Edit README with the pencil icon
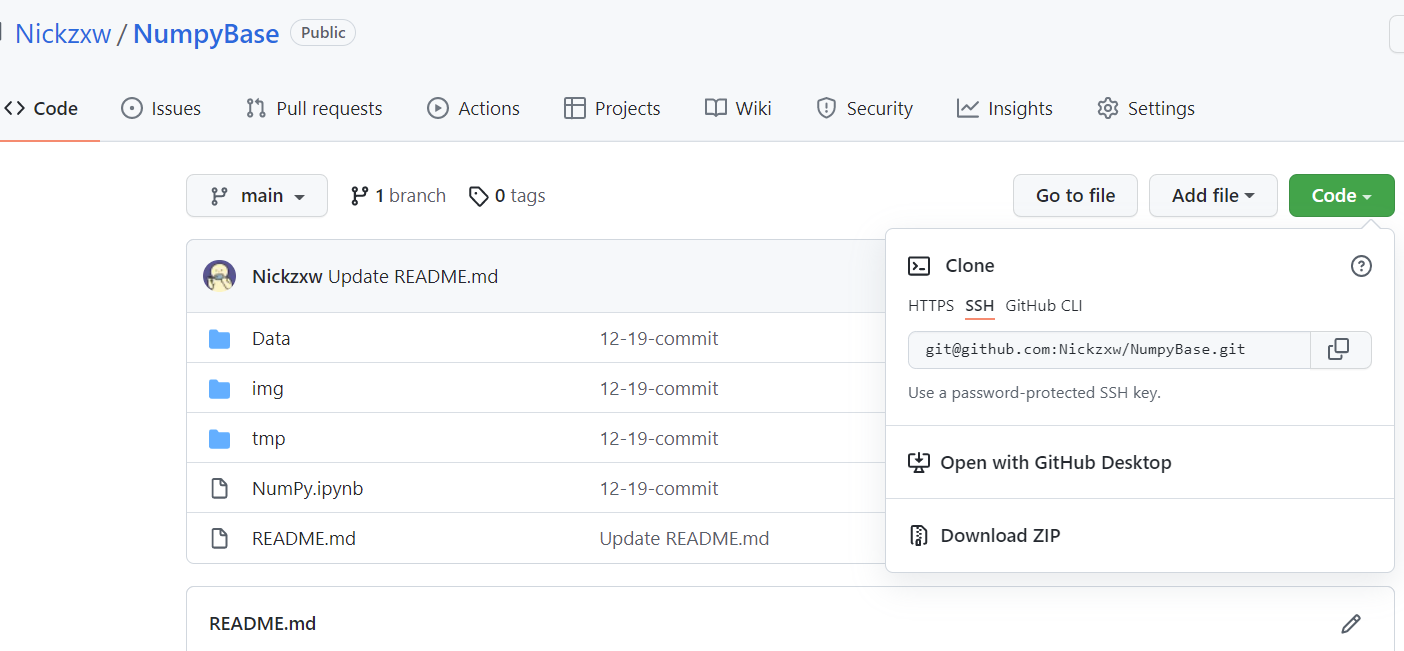The image size is (1404, 651). [x=1351, y=624]
